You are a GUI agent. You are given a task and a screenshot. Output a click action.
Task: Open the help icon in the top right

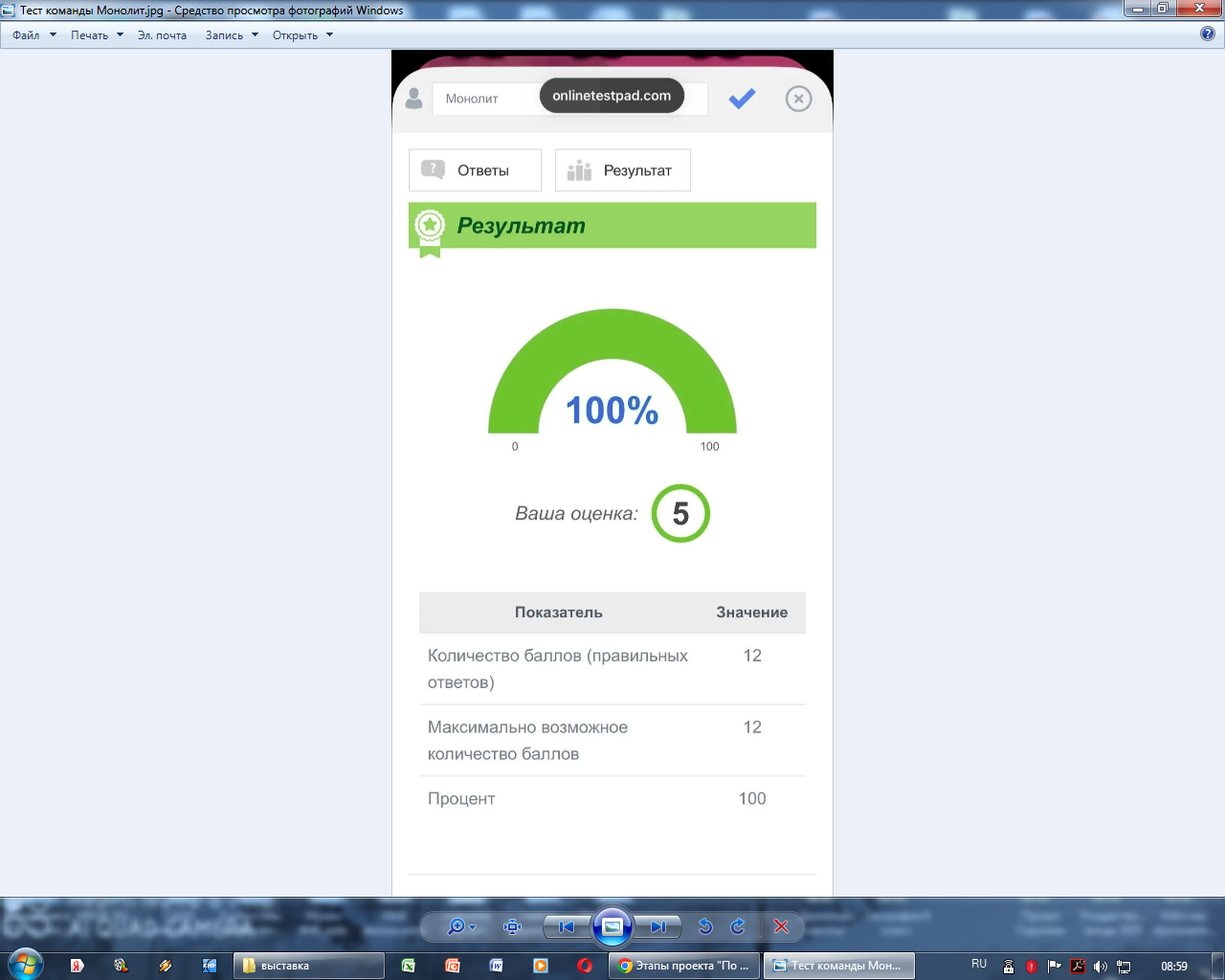tap(1208, 33)
